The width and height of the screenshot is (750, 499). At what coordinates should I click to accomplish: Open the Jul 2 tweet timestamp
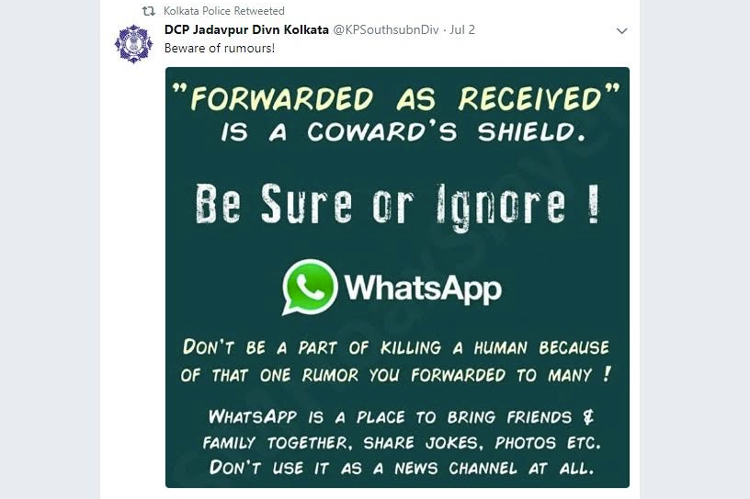coord(462,30)
